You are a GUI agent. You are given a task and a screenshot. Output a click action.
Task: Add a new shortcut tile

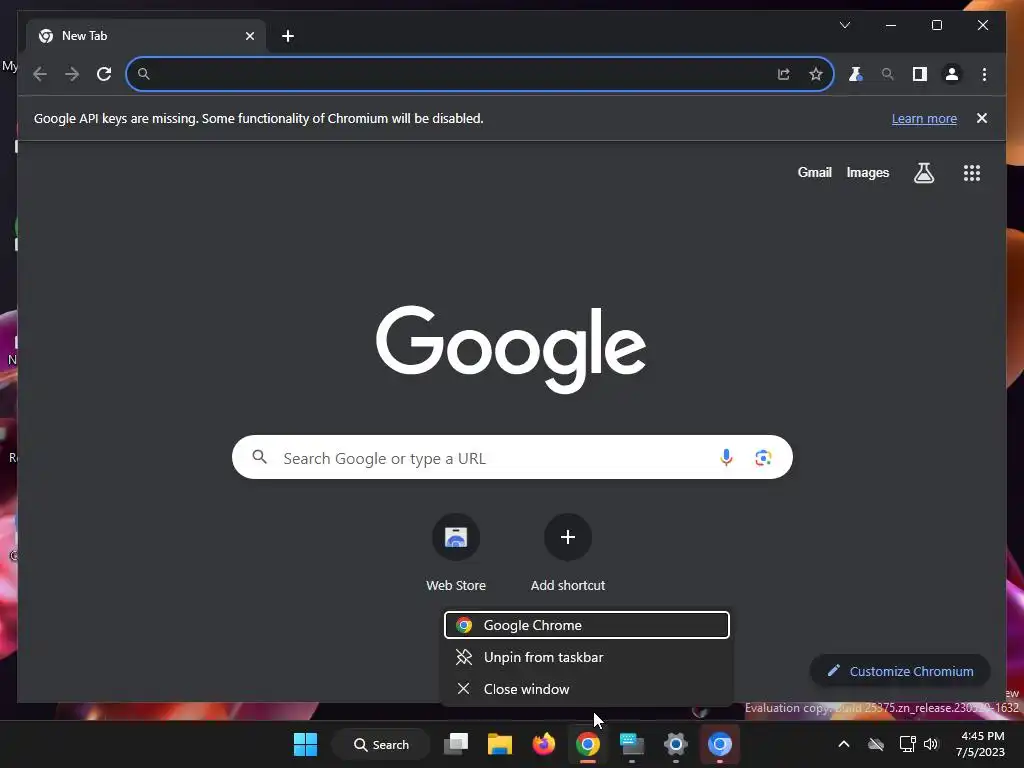click(568, 554)
